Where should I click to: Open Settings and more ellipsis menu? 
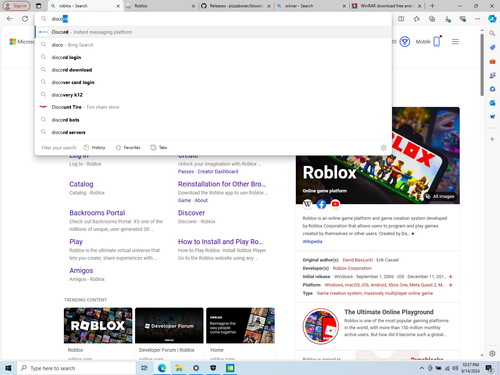(x=478, y=19)
